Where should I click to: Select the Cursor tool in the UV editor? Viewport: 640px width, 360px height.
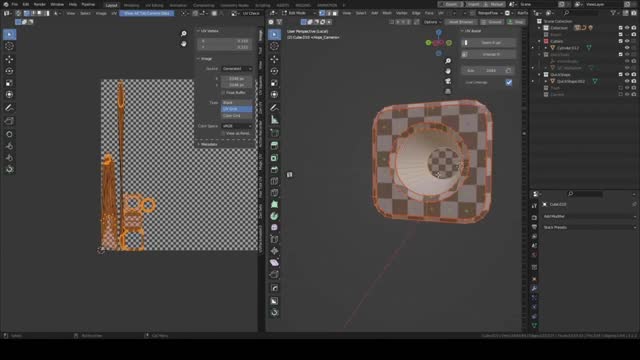9,47
